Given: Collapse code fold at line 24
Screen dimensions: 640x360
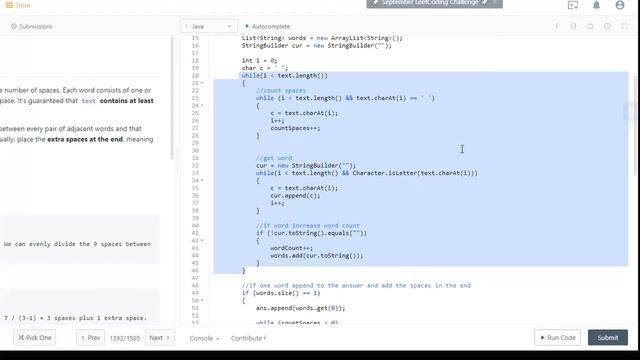Looking at the screenshot, I should (202, 106).
